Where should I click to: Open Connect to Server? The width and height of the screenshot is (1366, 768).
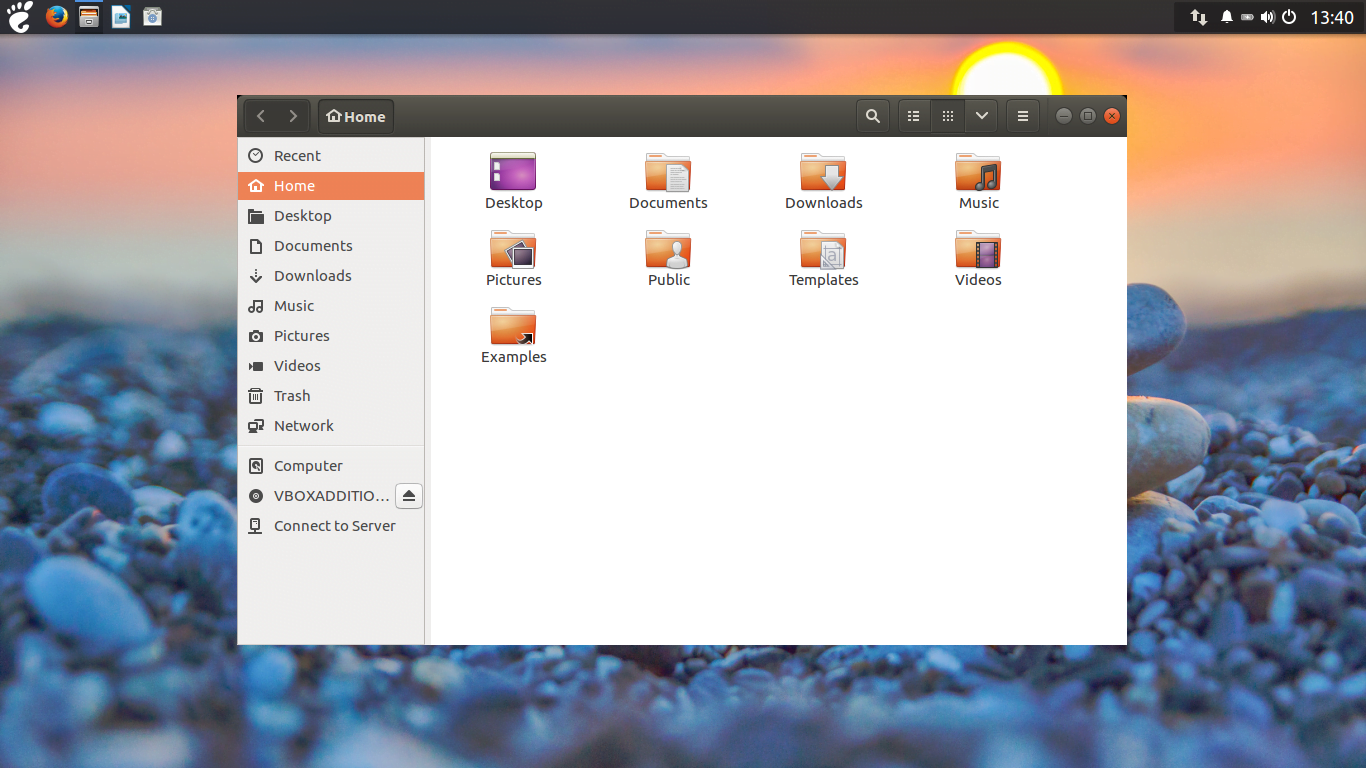(334, 526)
